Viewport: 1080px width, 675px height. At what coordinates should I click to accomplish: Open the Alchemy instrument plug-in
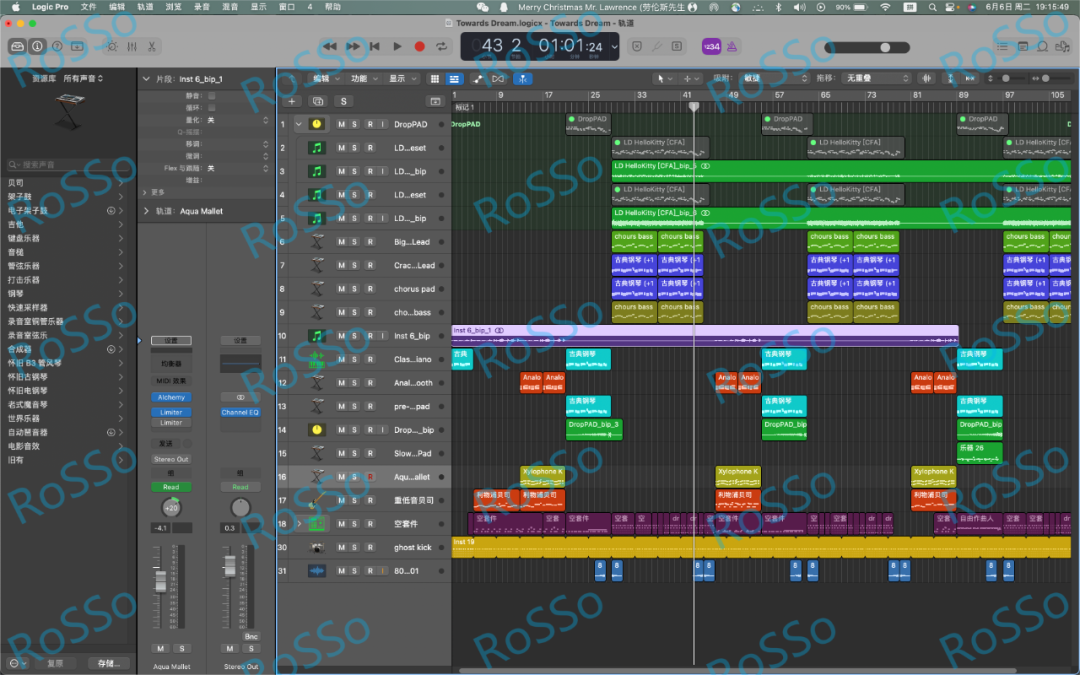(x=171, y=397)
